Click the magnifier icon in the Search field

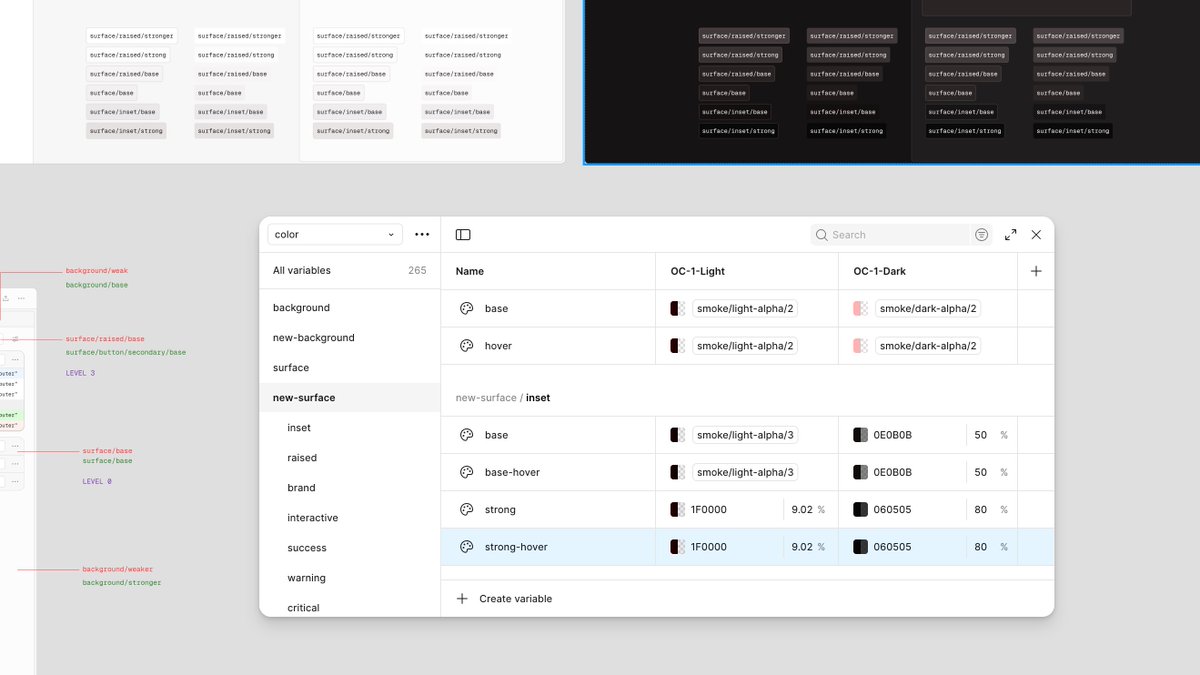822,235
